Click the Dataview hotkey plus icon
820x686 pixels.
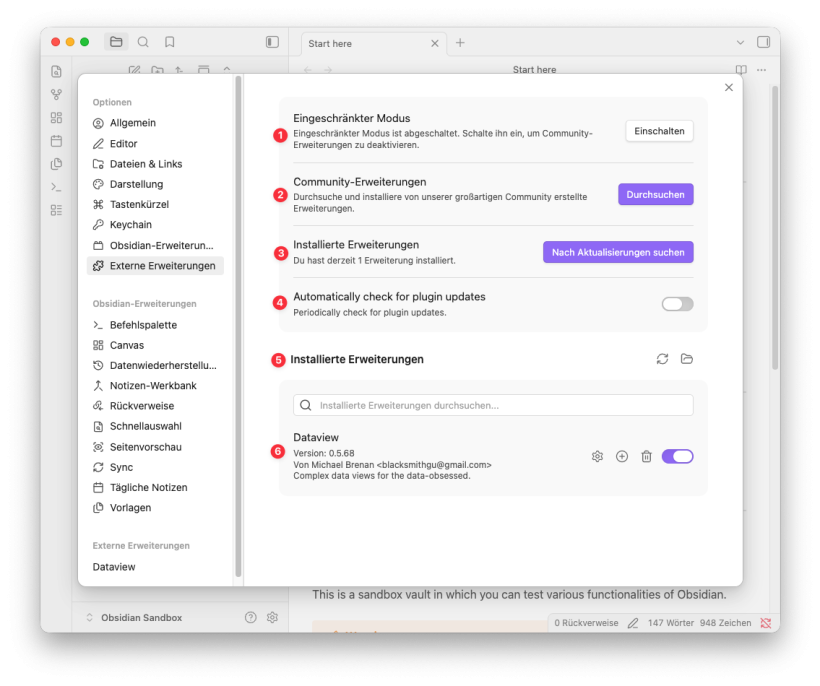click(x=622, y=456)
